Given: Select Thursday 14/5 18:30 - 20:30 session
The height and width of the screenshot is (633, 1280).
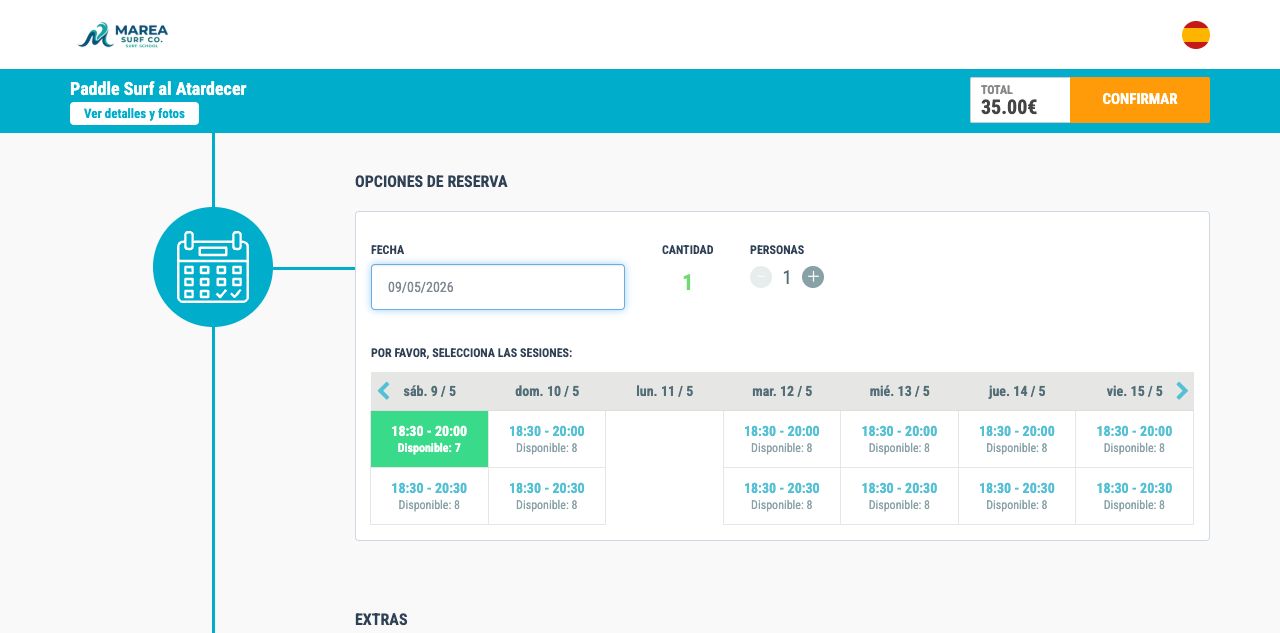Looking at the screenshot, I should point(1017,496).
